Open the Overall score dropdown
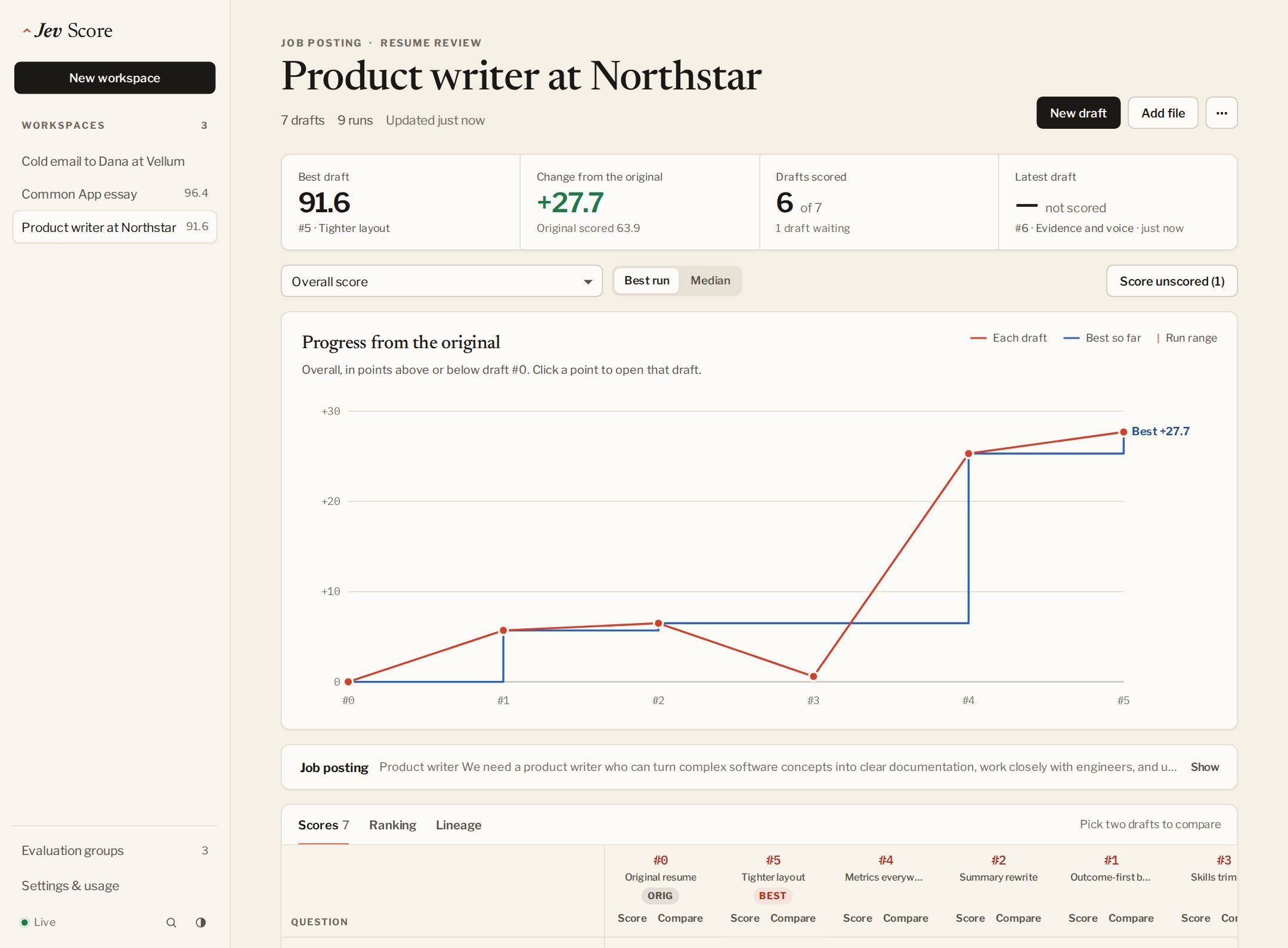The image size is (1288, 948). click(x=441, y=281)
